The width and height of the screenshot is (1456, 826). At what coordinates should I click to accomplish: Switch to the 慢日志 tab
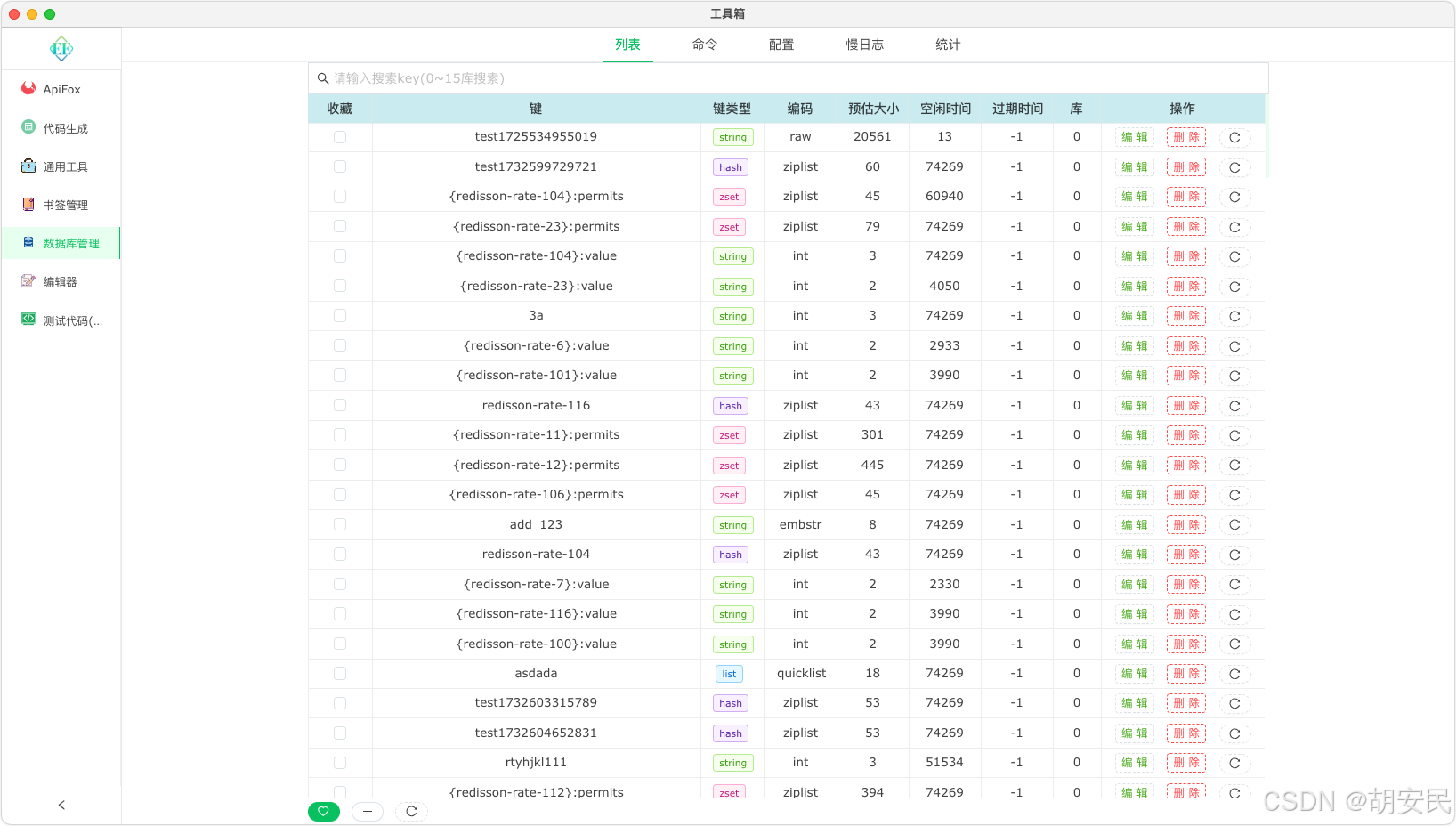click(x=865, y=45)
